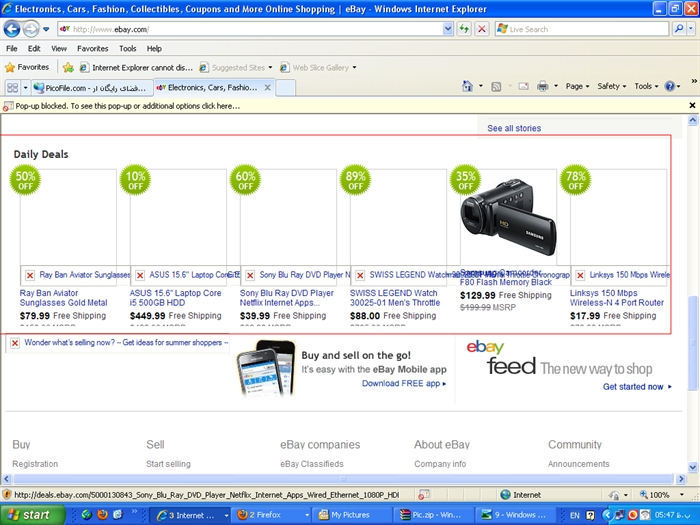Viewport: 700px width, 525px height.
Task: Click the pop-up blocker status bar icon
Action: click(424, 495)
